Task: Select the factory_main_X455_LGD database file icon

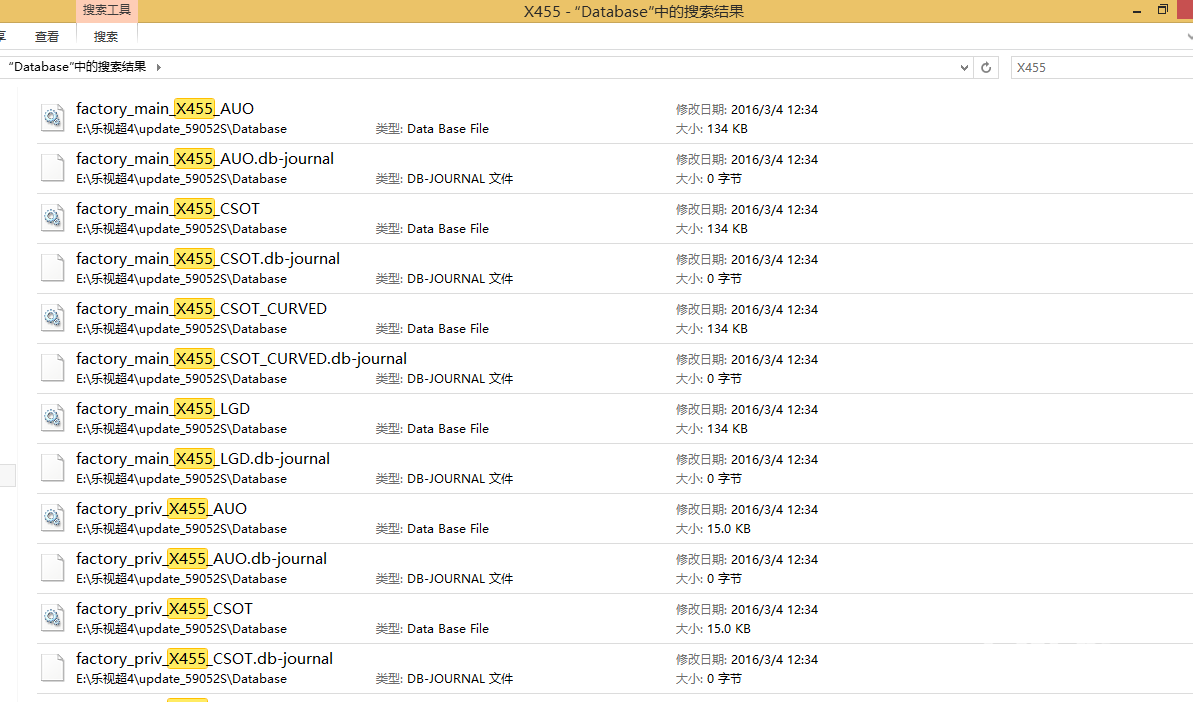Action: 52,418
